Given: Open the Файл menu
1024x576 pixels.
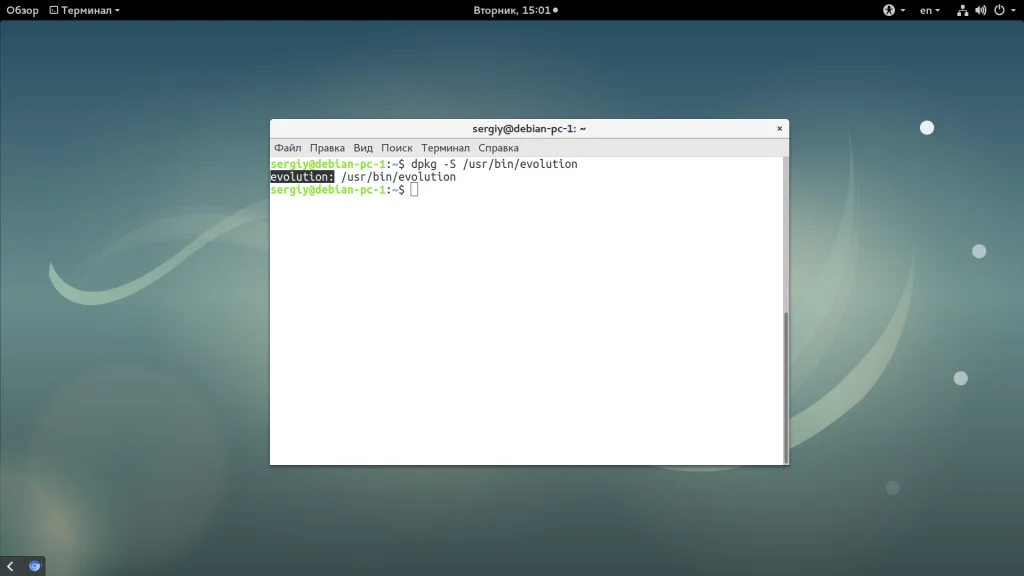Looking at the screenshot, I should tap(287, 148).
